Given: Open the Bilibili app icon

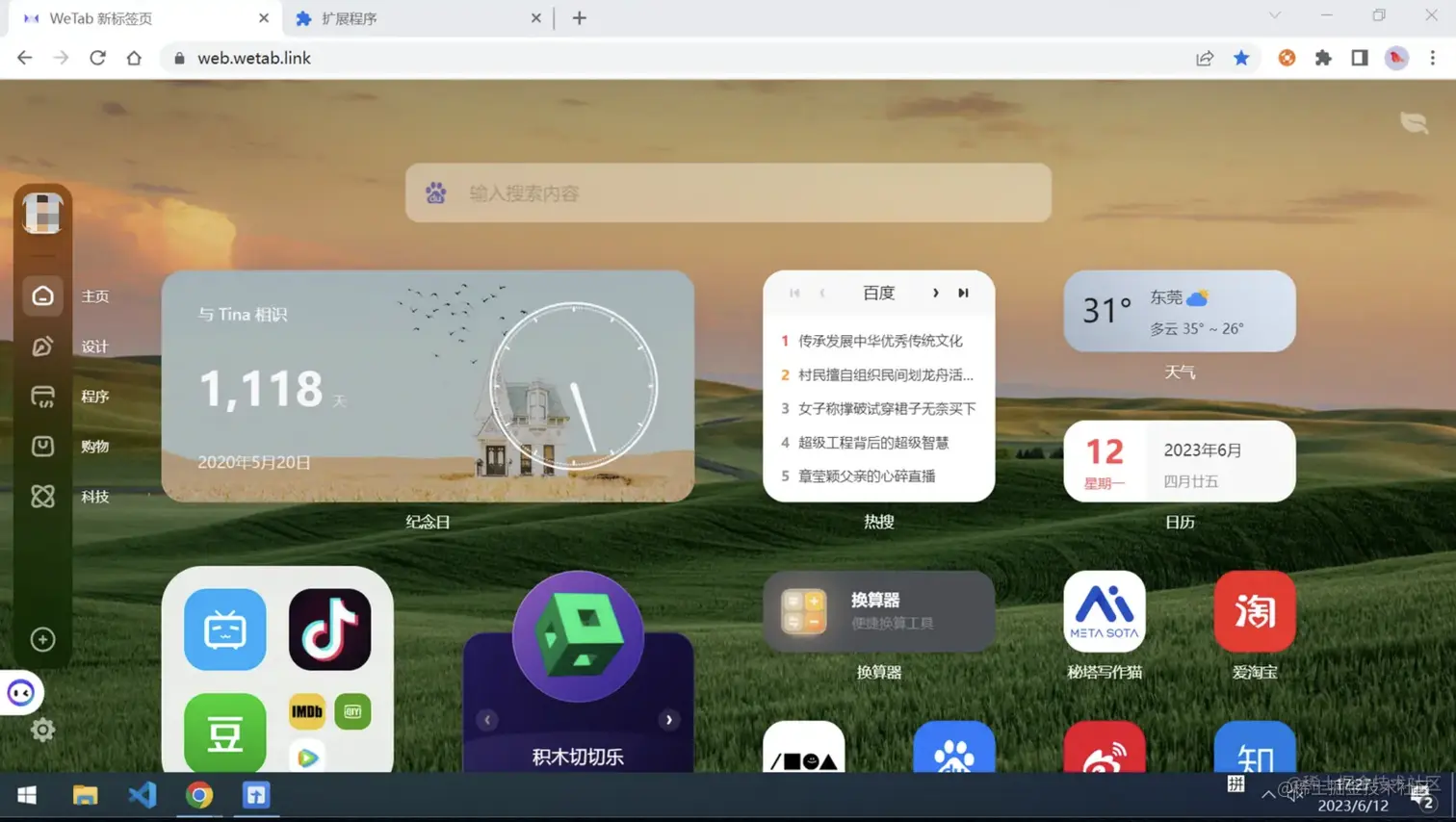Looking at the screenshot, I should click(225, 629).
